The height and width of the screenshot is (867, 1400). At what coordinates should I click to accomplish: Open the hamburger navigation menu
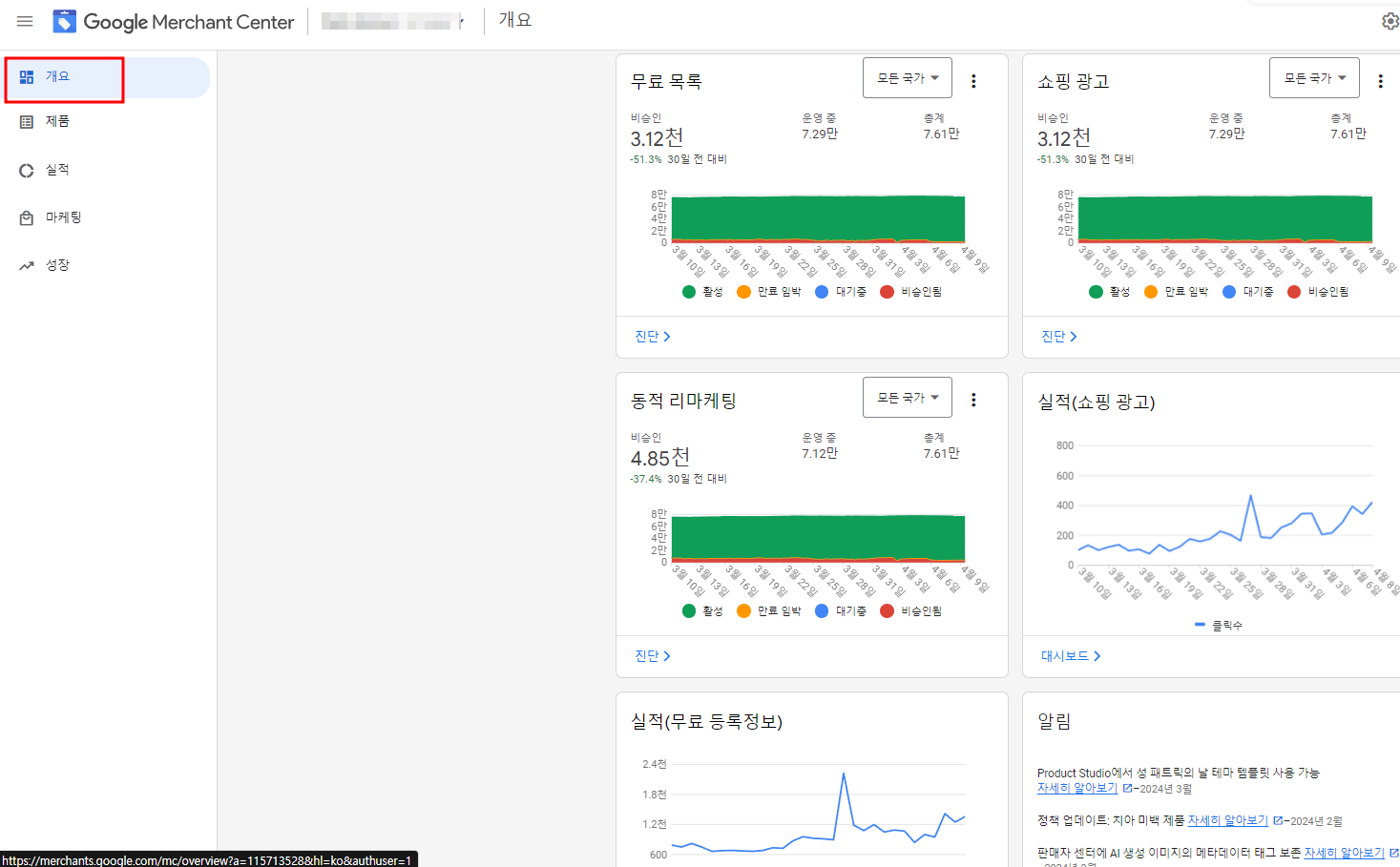[25, 21]
